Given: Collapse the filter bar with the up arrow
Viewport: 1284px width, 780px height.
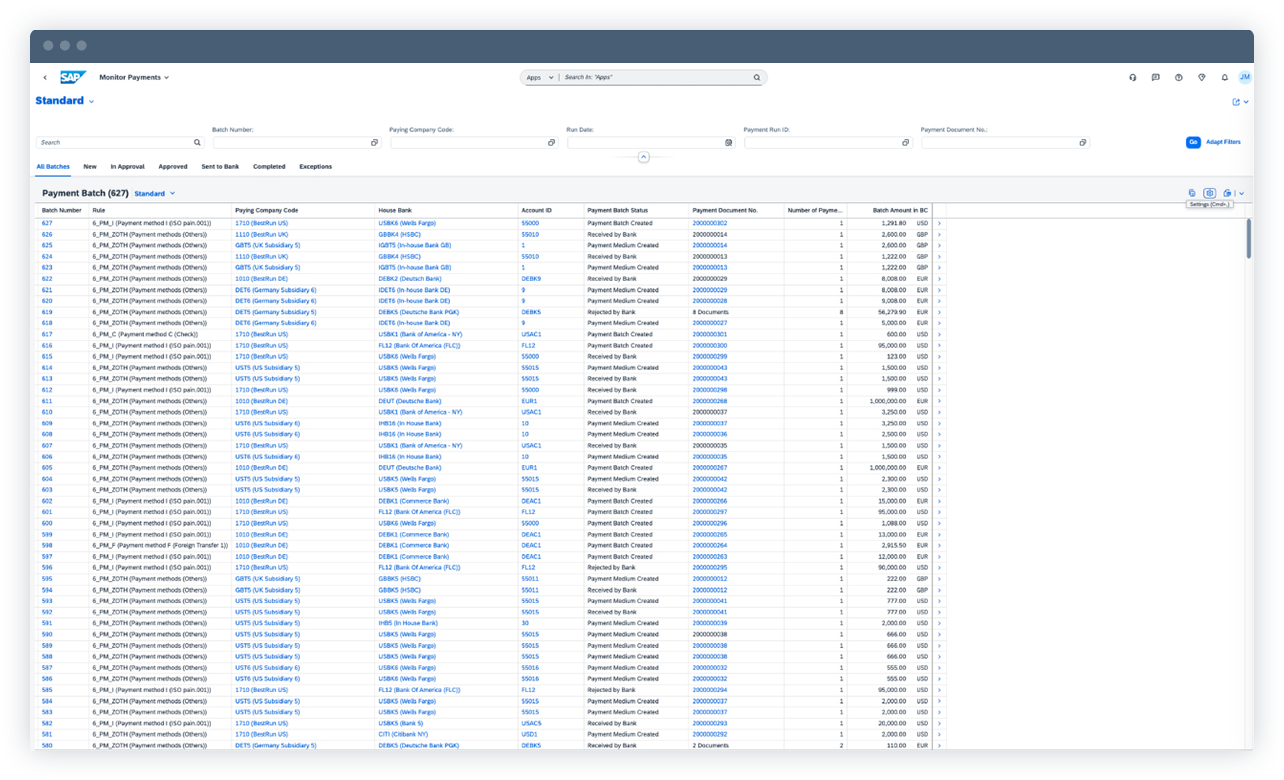Looking at the screenshot, I should 643,157.
